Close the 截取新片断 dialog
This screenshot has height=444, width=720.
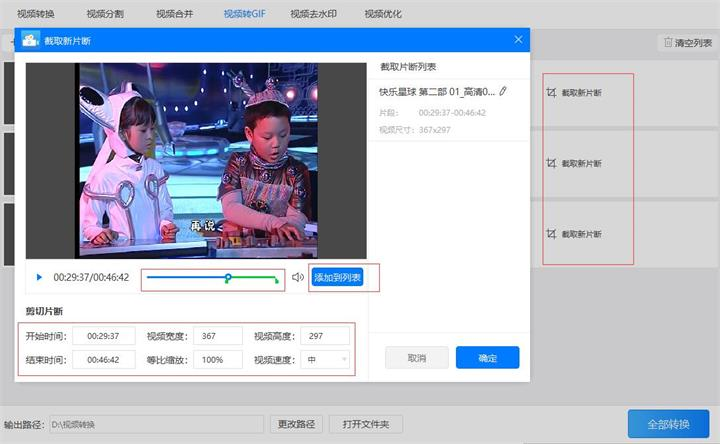(518, 40)
